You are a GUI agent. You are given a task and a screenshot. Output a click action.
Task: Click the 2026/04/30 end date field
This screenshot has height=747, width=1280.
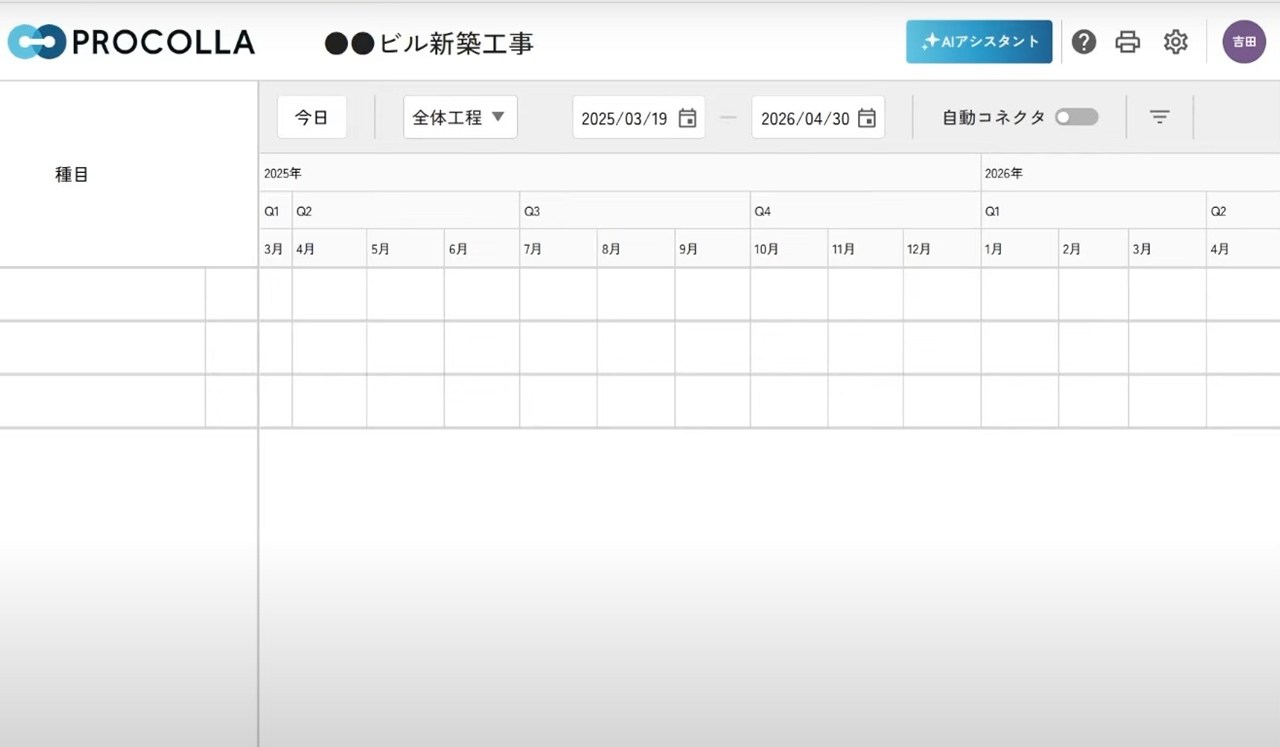[x=804, y=118]
